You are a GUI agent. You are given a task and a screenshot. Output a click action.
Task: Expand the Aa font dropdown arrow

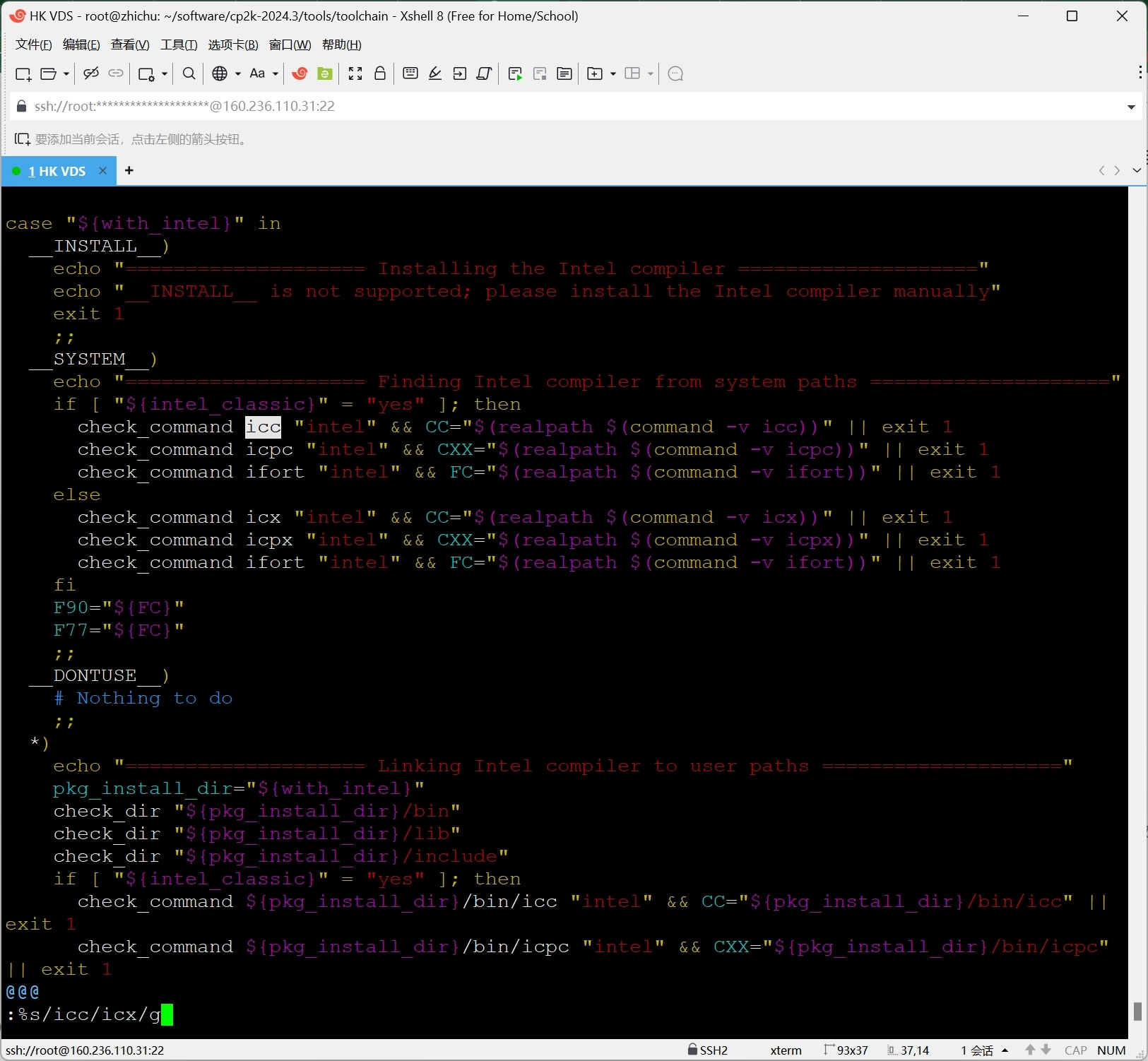(x=276, y=74)
